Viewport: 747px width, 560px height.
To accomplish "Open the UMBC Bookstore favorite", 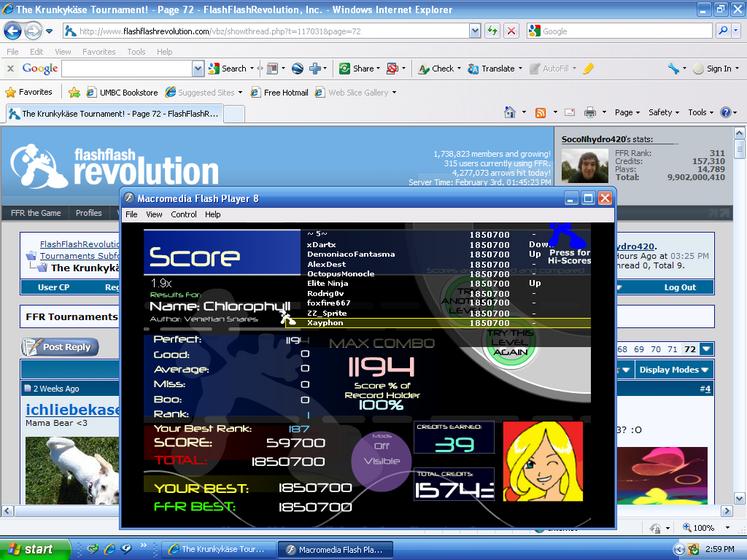I will point(122,92).
